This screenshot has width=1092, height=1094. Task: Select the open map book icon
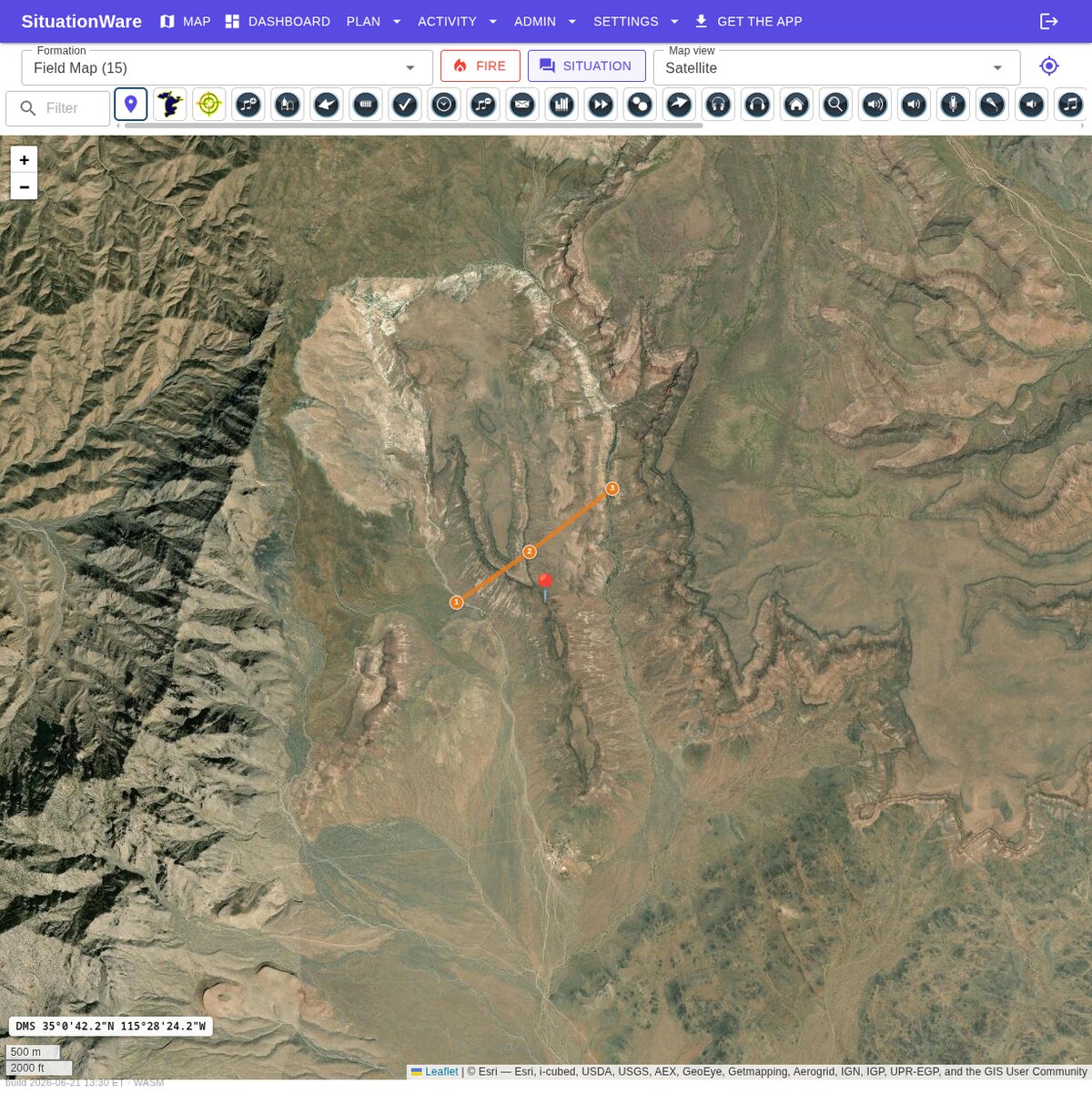point(288,105)
